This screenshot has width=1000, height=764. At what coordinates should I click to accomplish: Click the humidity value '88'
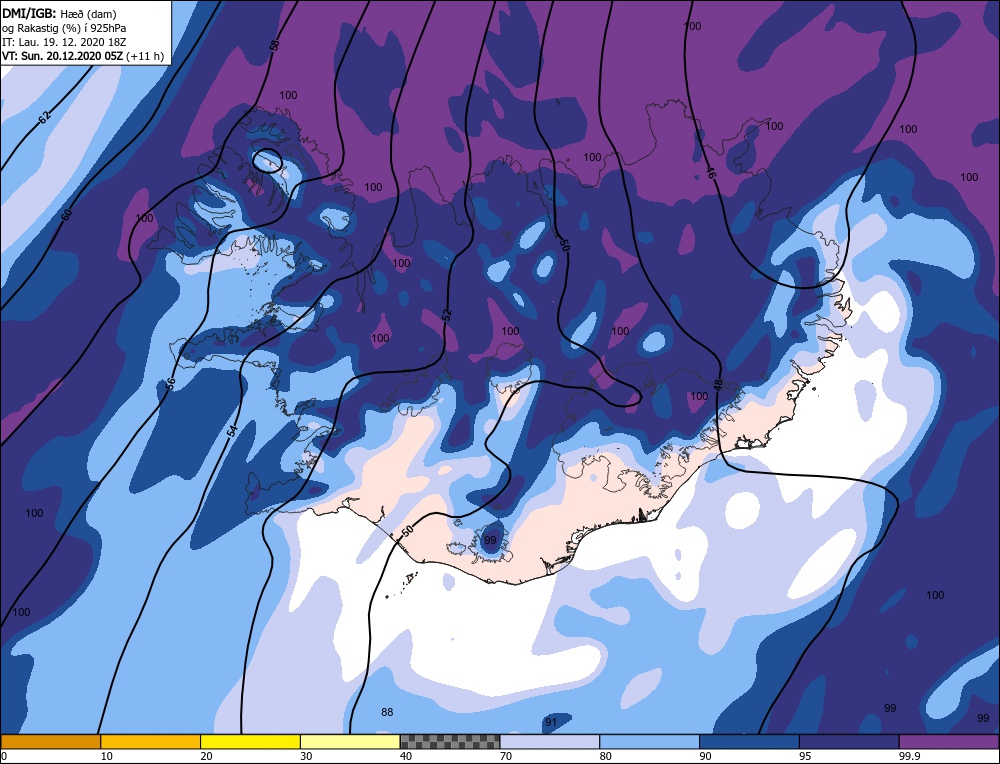click(x=387, y=712)
